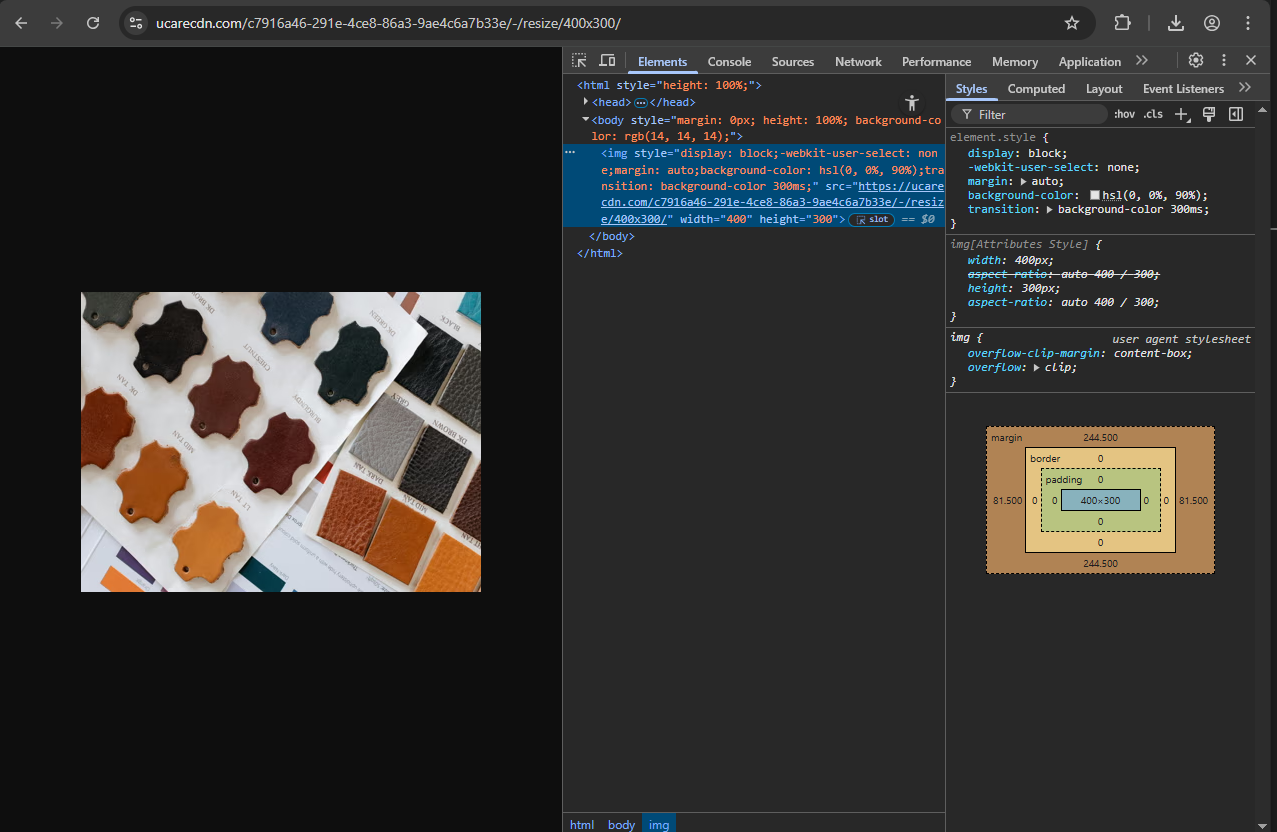
Task: Toggle the computed styles sidebar panel icon
Action: 1235,113
